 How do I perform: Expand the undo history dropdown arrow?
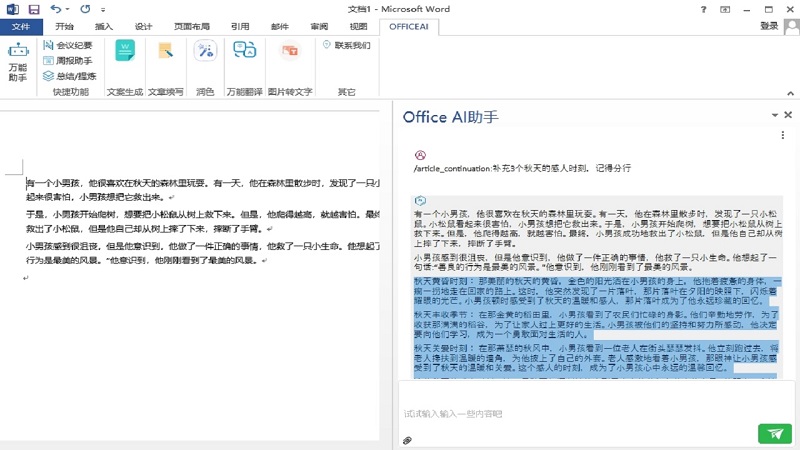point(68,10)
